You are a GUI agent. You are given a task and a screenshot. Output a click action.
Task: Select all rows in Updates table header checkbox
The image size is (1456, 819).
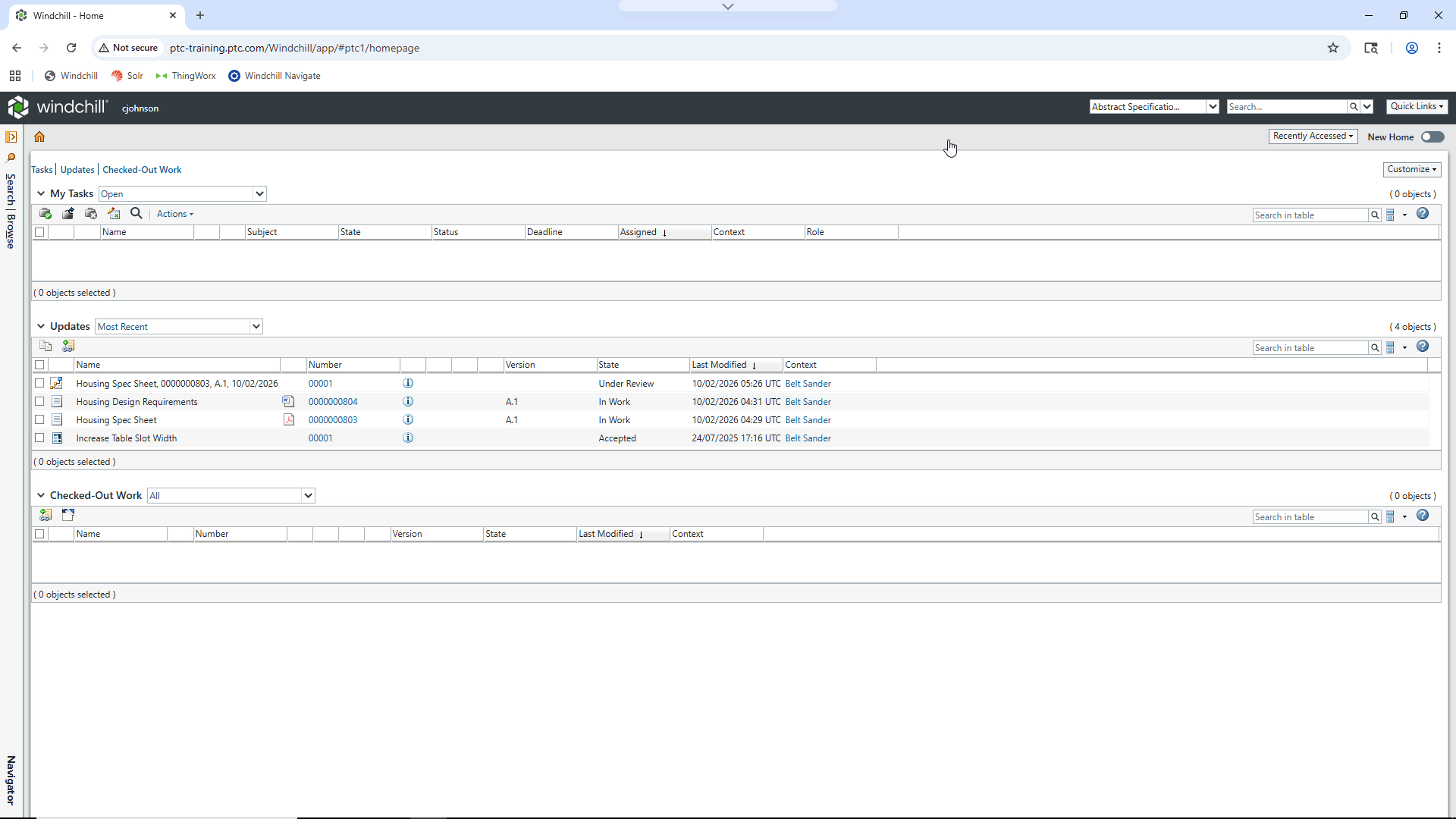pyautogui.click(x=39, y=366)
